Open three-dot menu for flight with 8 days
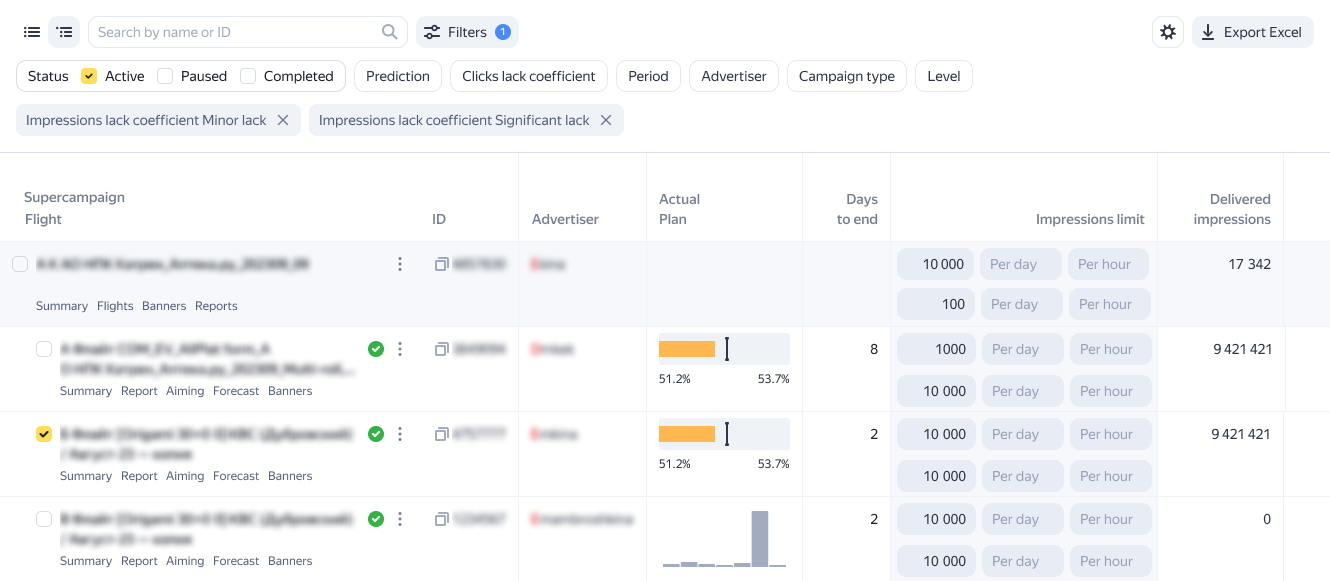1330x581 pixels. click(400, 349)
